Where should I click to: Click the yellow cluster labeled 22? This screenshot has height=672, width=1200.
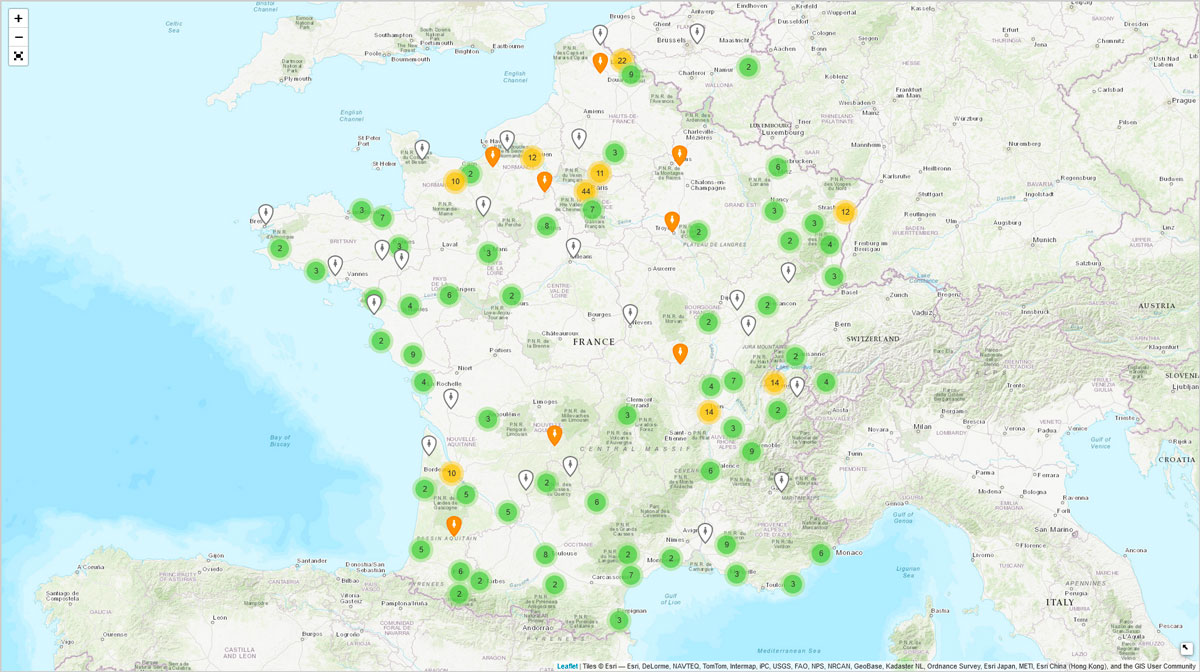pos(622,60)
